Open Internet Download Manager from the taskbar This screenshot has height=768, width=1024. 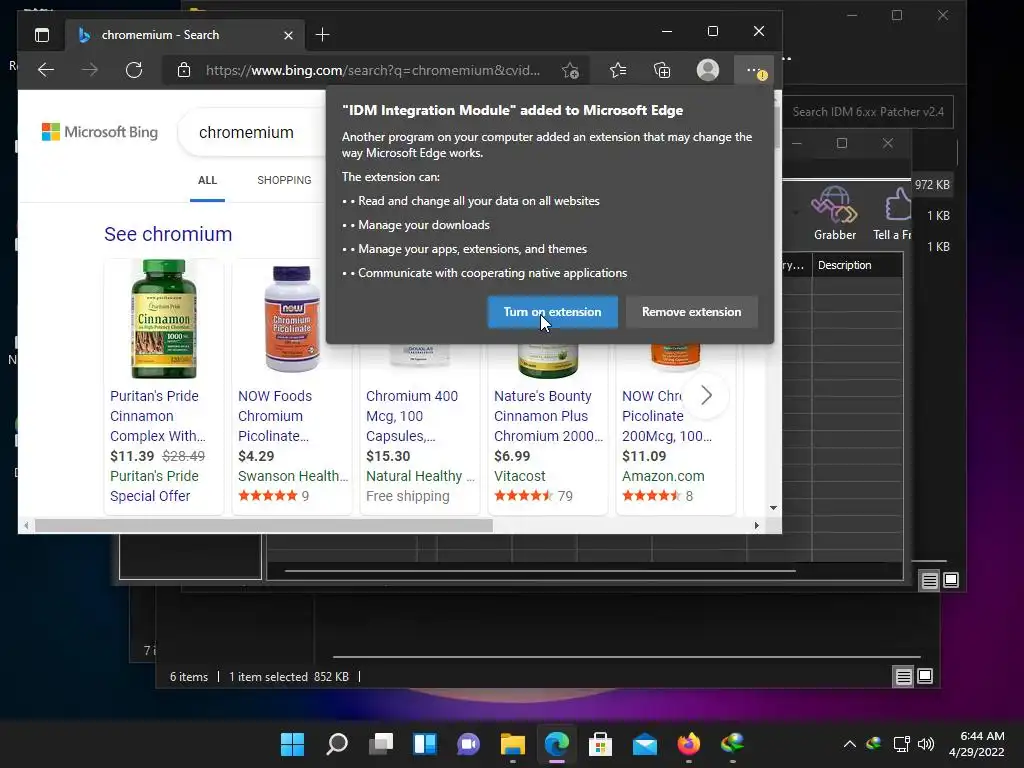coord(732,744)
